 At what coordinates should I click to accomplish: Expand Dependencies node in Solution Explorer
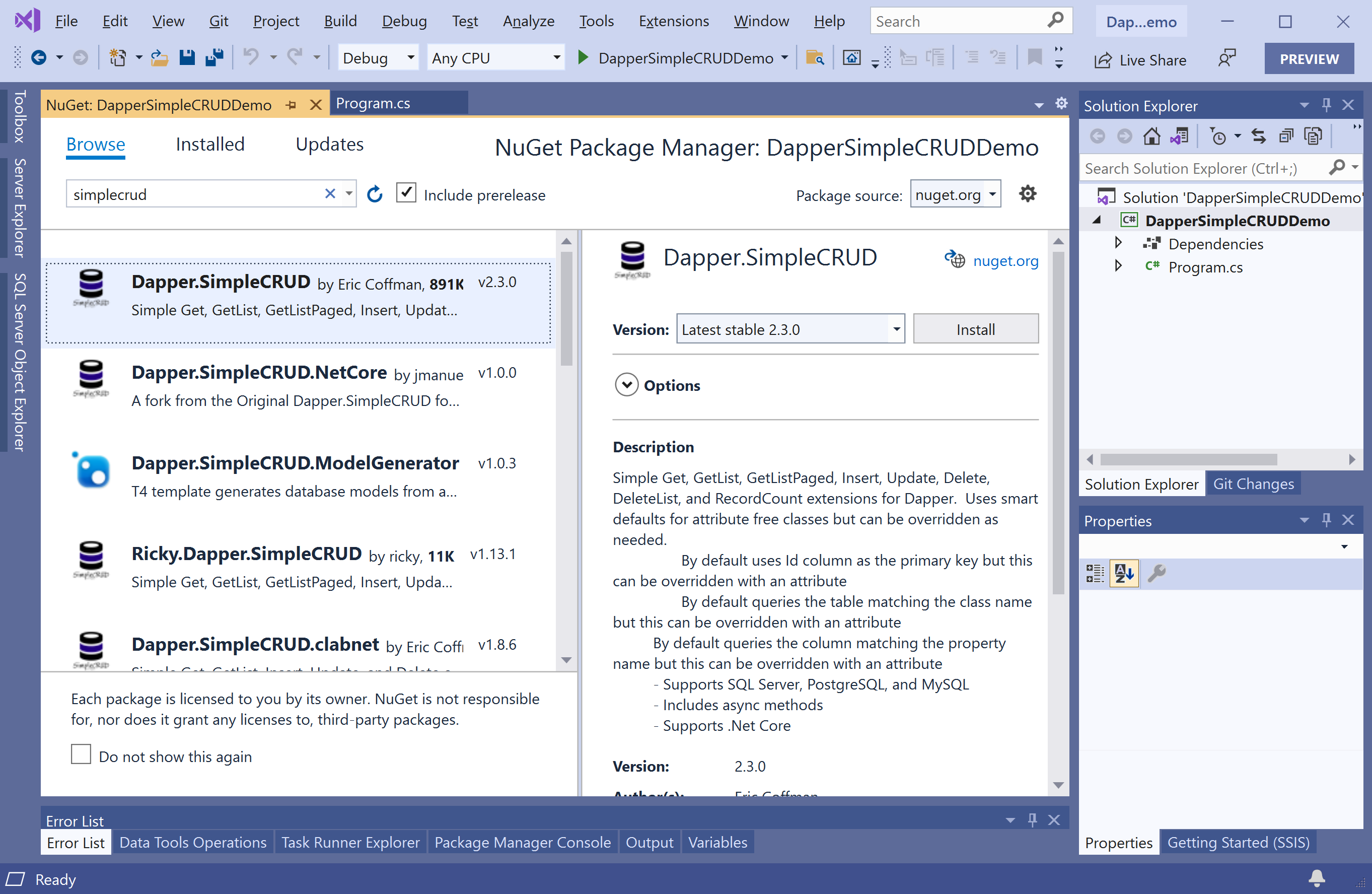tap(1118, 243)
